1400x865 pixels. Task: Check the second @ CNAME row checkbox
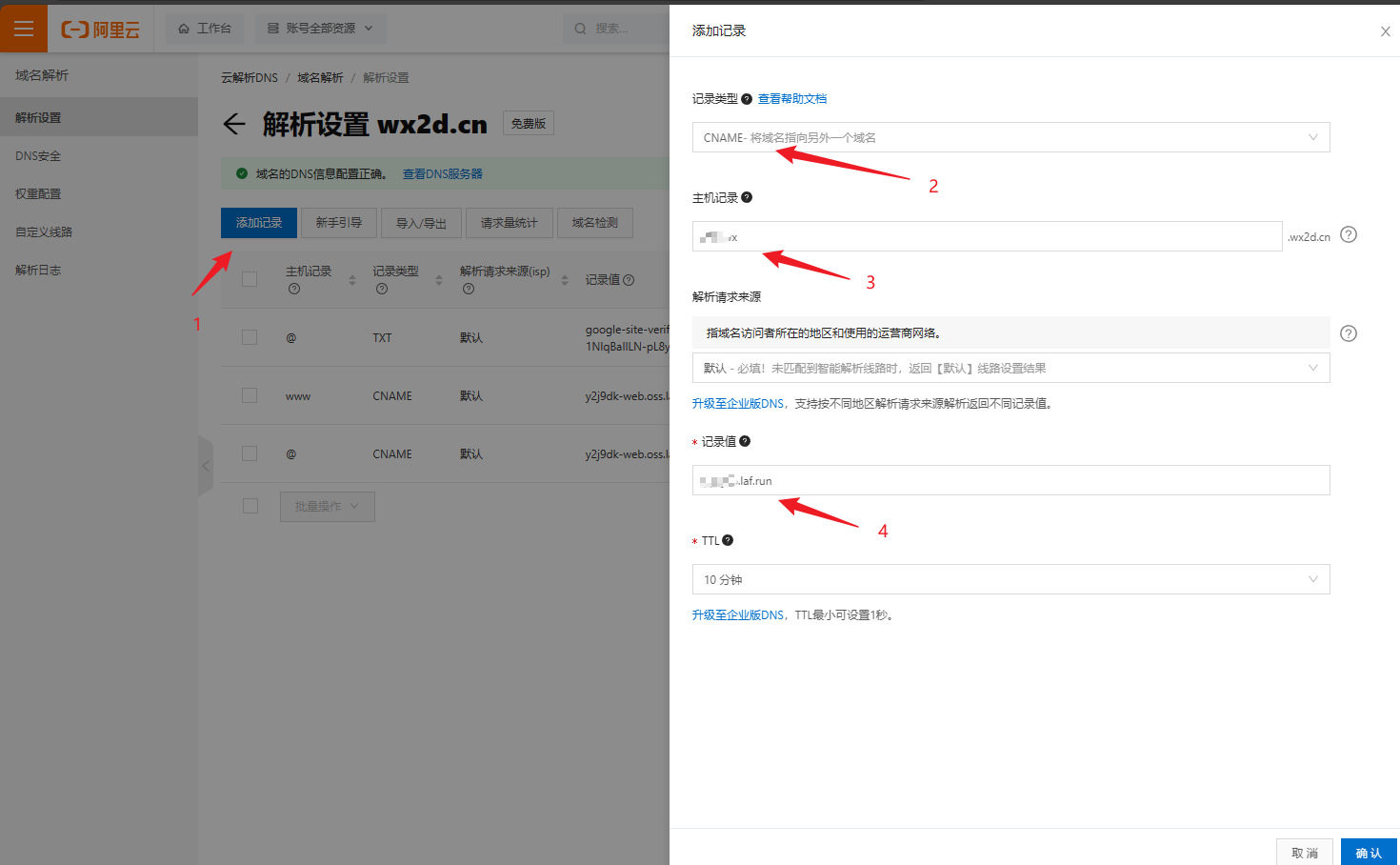[x=250, y=453]
